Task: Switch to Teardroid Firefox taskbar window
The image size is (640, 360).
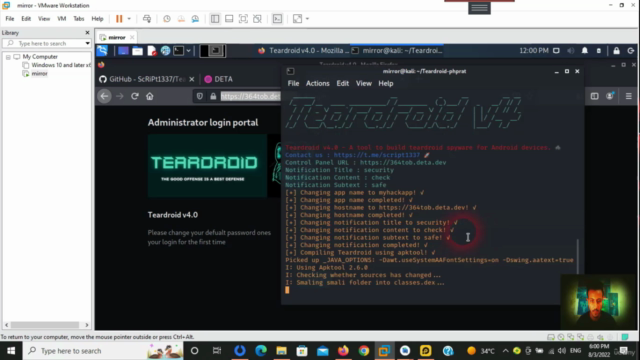Action: click(303, 51)
